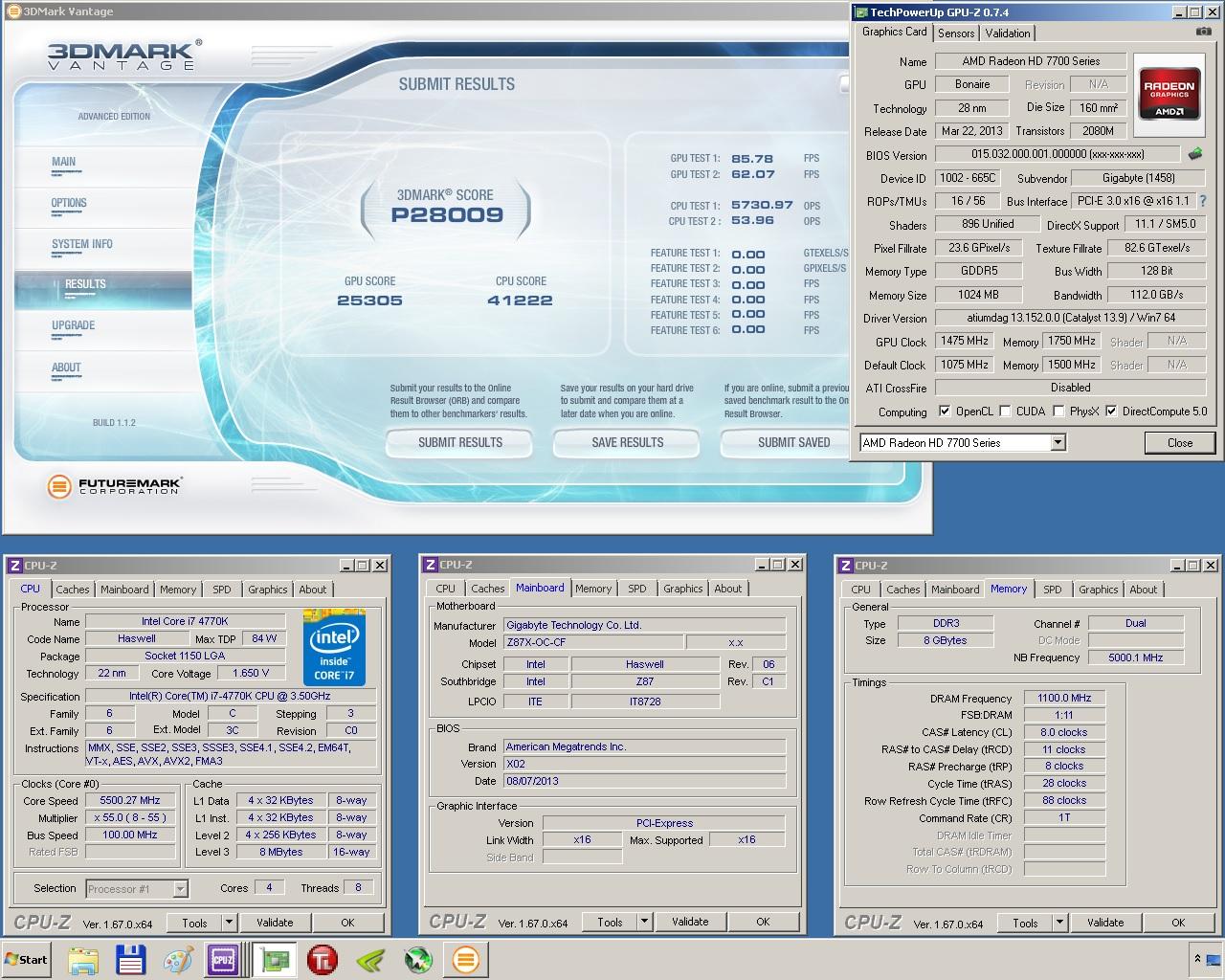Select Graphics Card tab in GPU-Z
Screen dimensions: 1225x980
[x=894, y=32]
